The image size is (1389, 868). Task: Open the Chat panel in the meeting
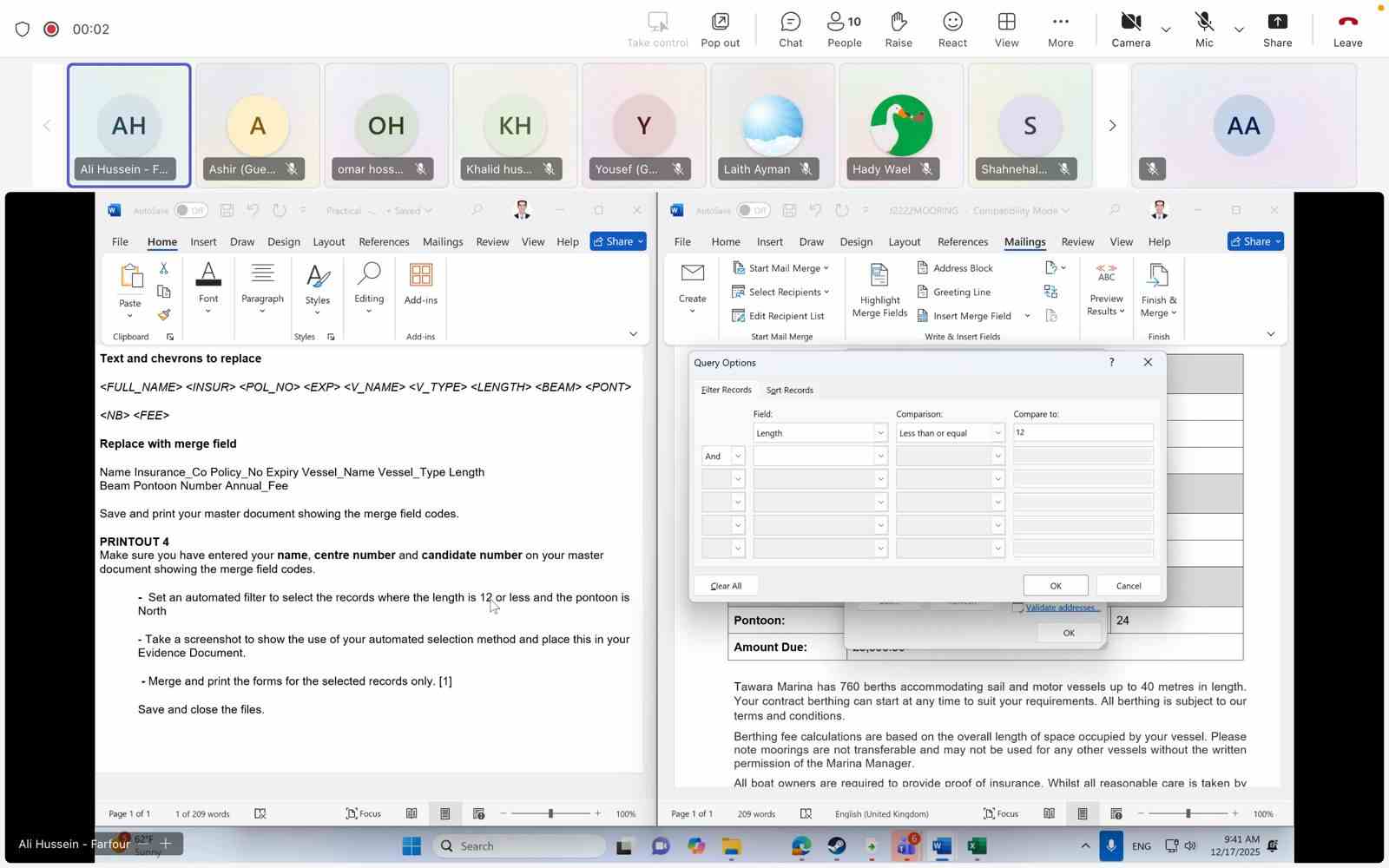(790, 29)
